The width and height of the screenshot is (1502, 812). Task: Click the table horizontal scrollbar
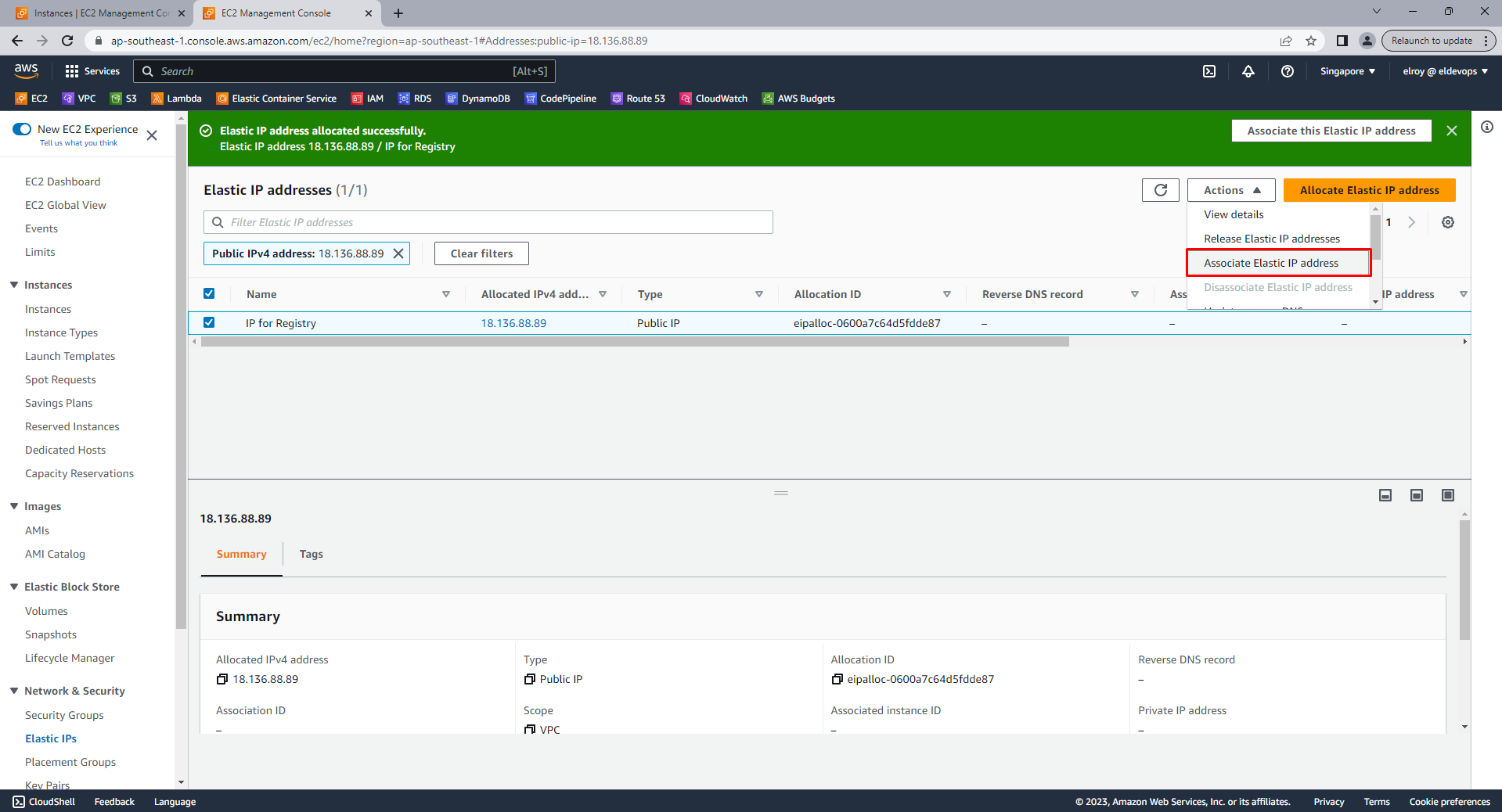pyautogui.click(x=634, y=342)
